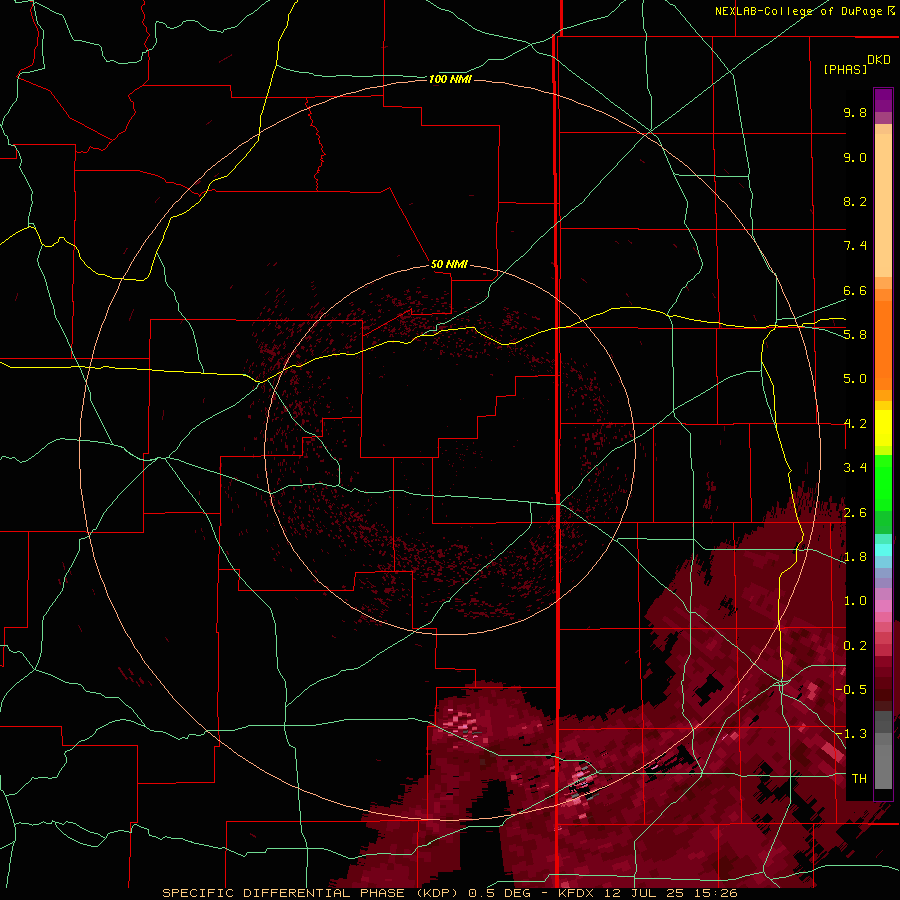Select the 100 NMI range ring label
Screen dimensions: 900x900
tap(450, 79)
